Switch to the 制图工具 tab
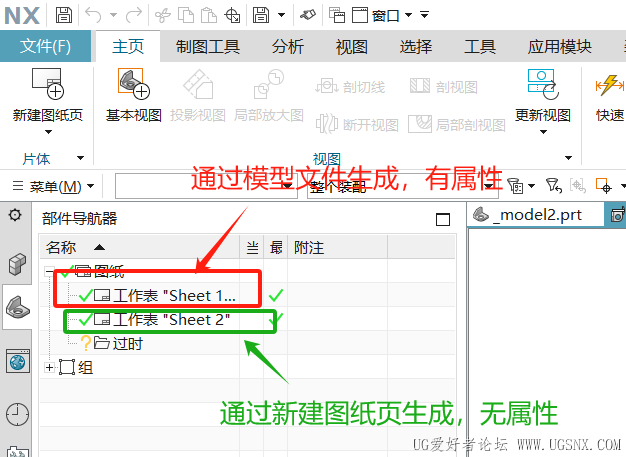Screen dimensions: 626x457 click(x=208, y=47)
